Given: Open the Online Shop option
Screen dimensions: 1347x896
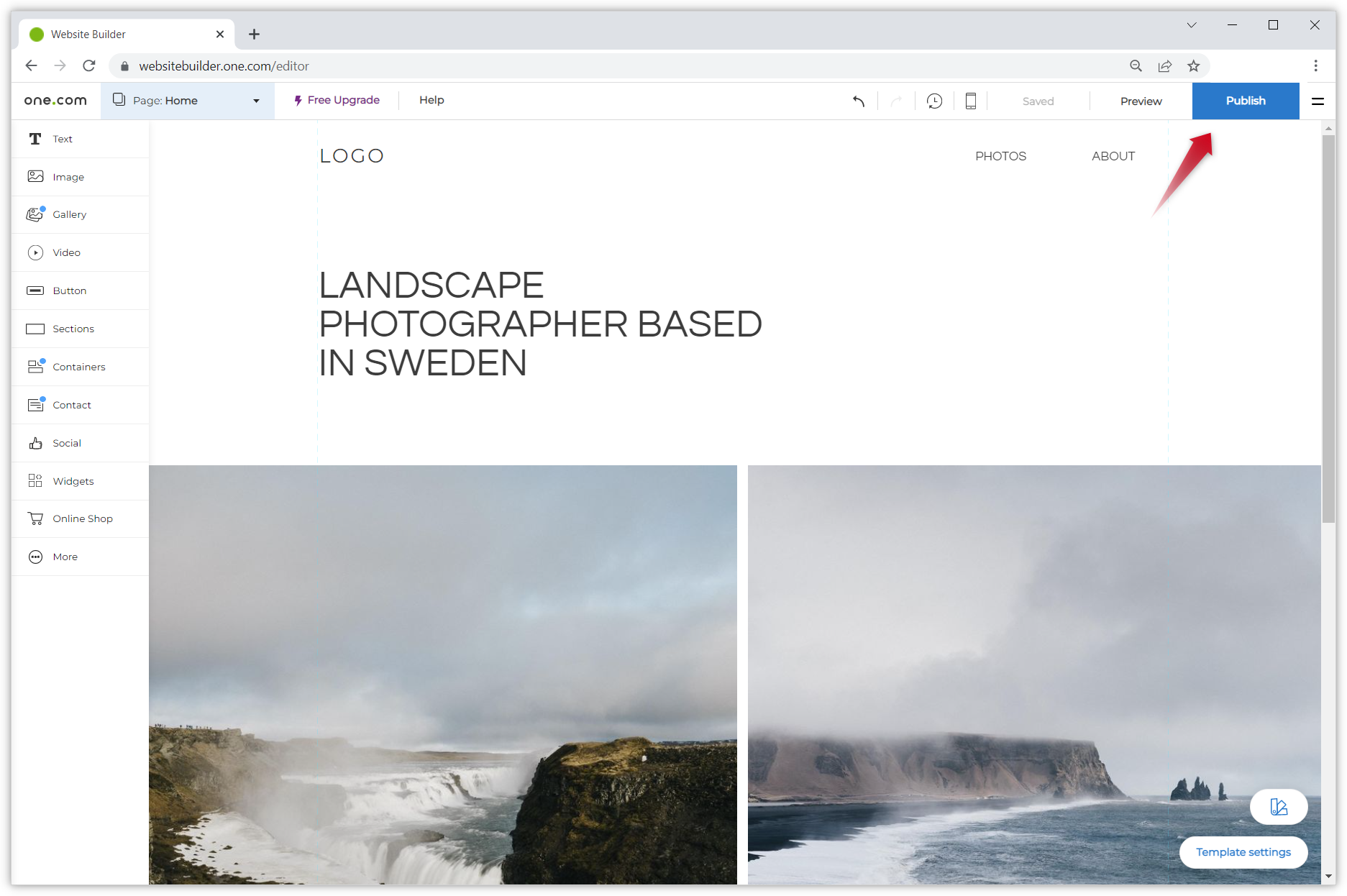Looking at the screenshot, I should click(x=80, y=518).
